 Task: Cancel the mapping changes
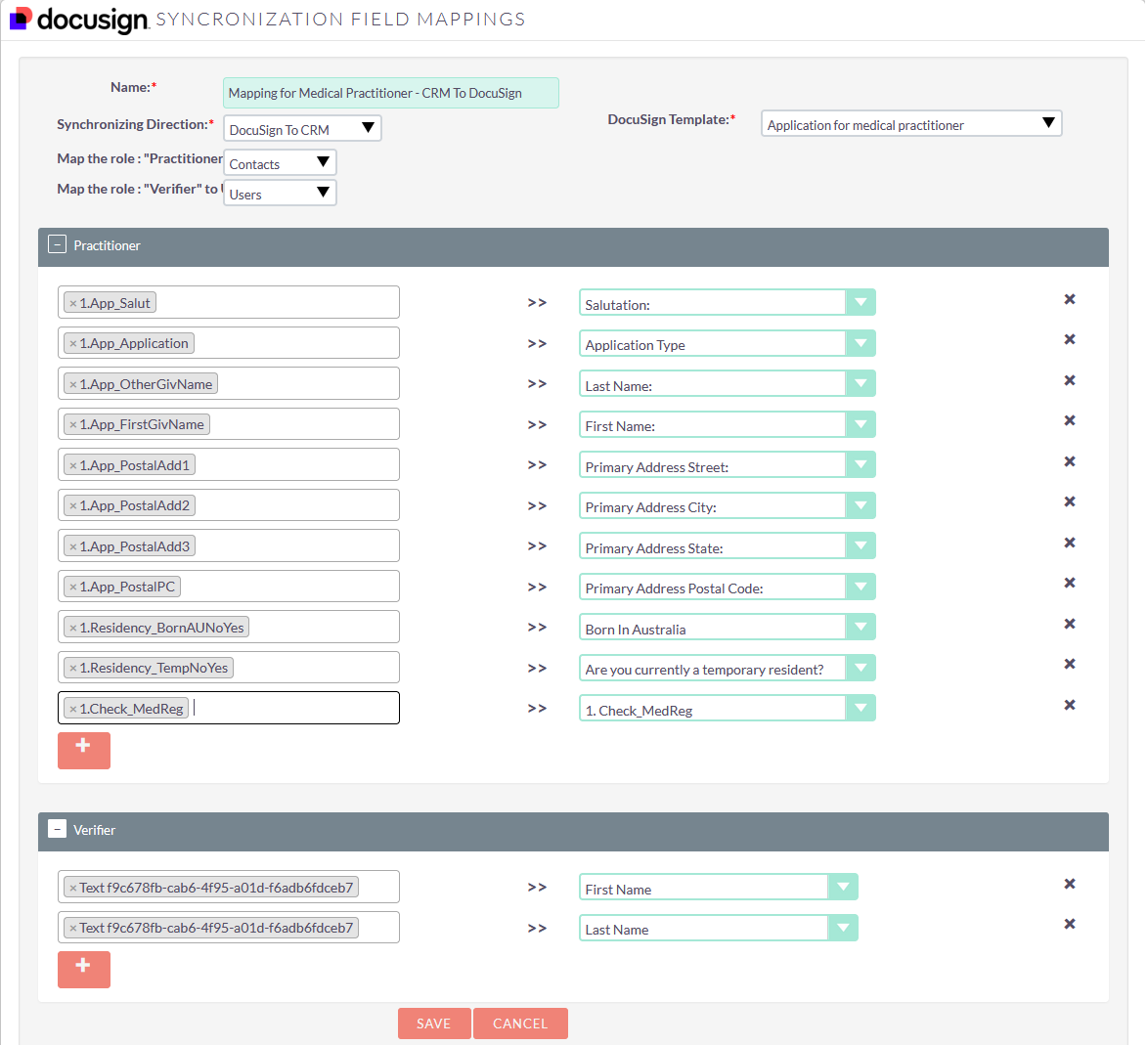pyautogui.click(x=520, y=1023)
